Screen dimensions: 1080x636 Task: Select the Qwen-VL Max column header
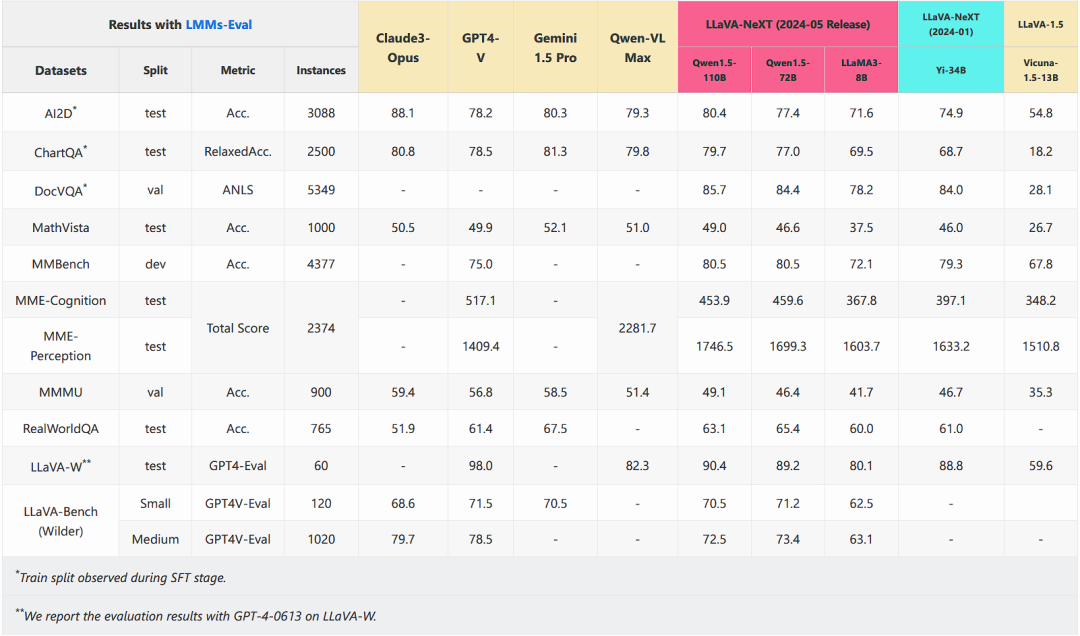637,48
